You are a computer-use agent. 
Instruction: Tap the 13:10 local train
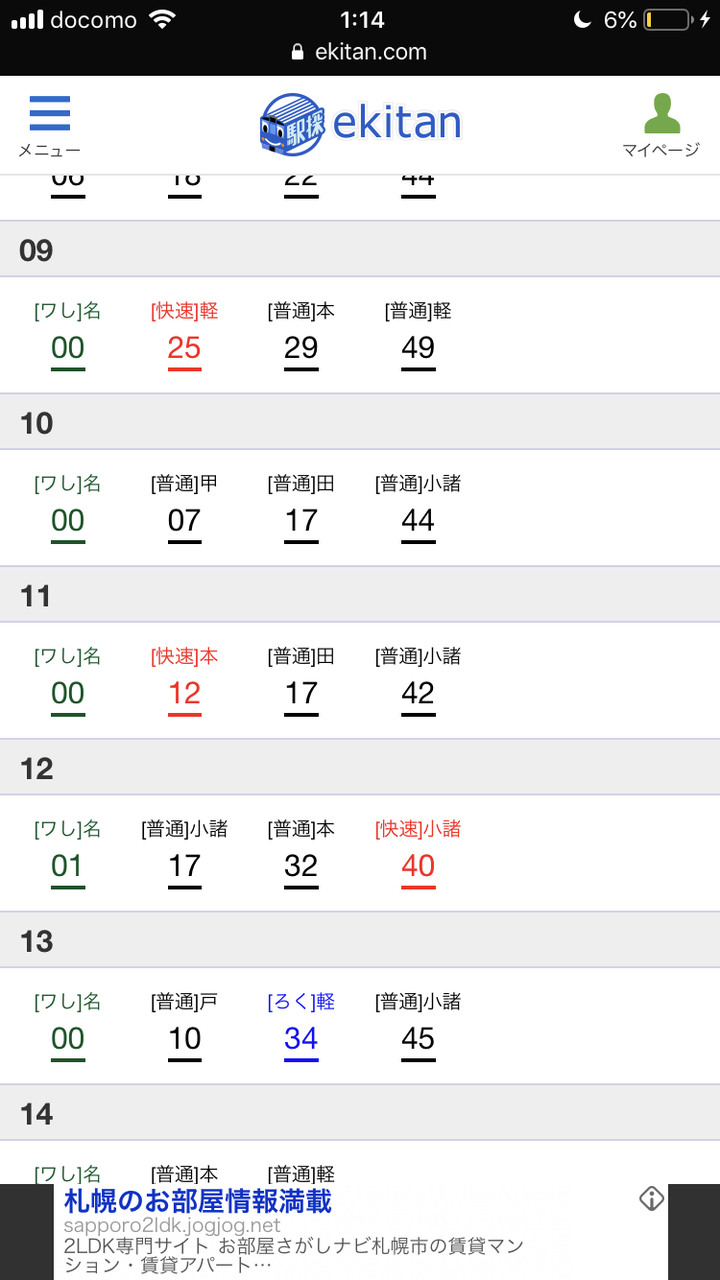click(x=184, y=1039)
